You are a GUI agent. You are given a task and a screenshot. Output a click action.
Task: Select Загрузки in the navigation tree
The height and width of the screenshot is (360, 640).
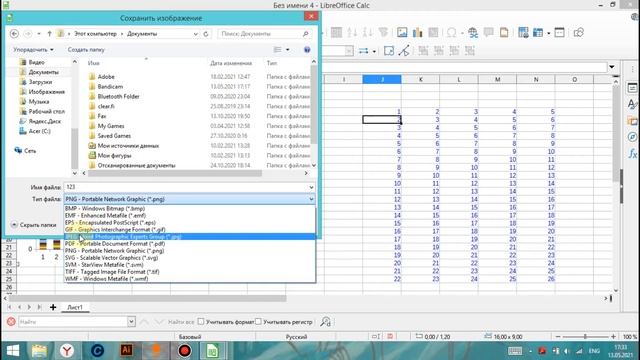point(40,82)
